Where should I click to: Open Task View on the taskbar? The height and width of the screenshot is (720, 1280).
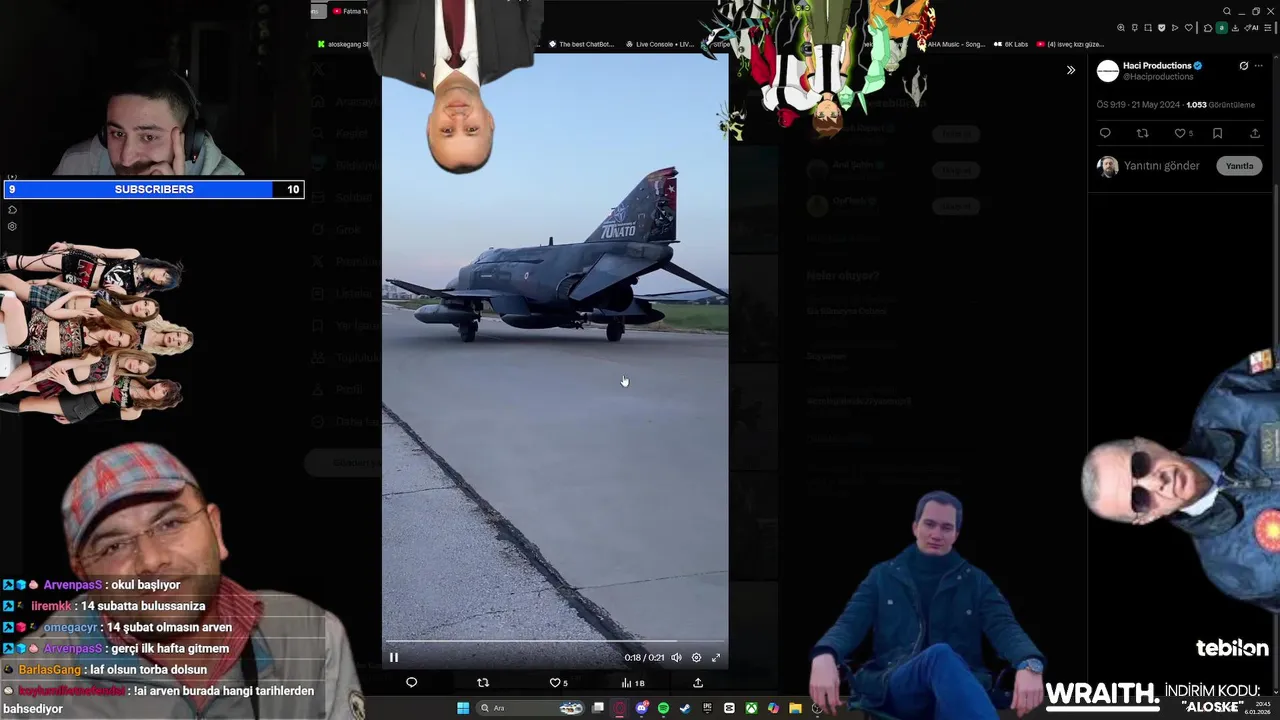[x=598, y=708]
